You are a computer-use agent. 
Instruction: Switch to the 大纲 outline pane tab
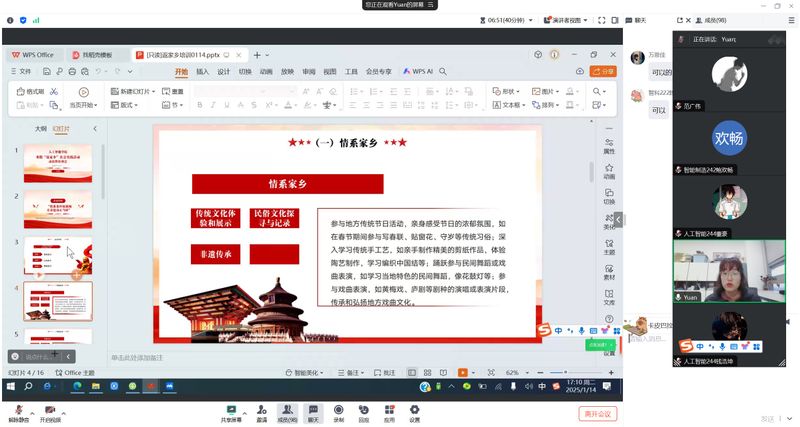(41, 129)
